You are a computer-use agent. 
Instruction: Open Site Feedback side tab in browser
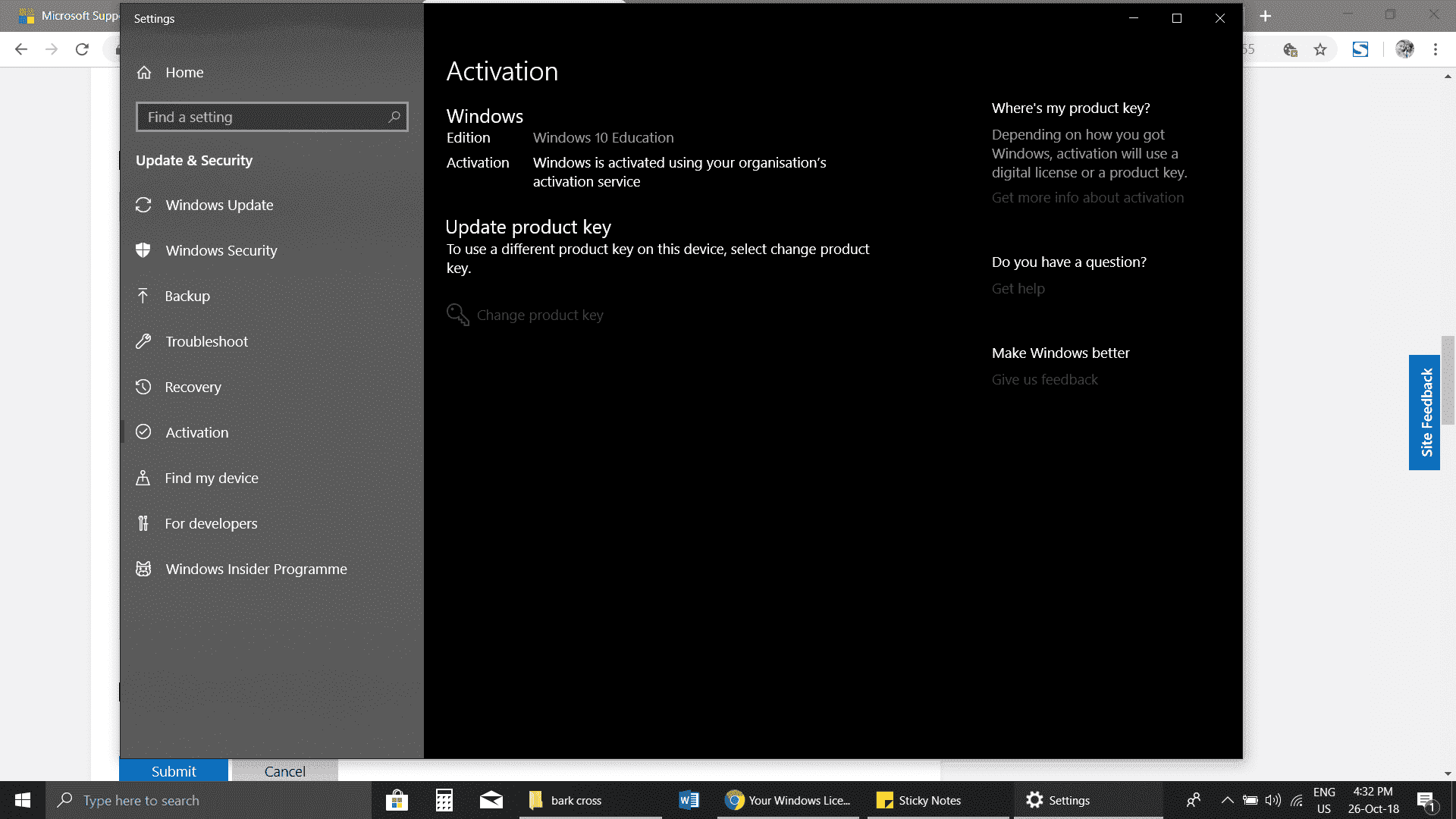tap(1425, 413)
